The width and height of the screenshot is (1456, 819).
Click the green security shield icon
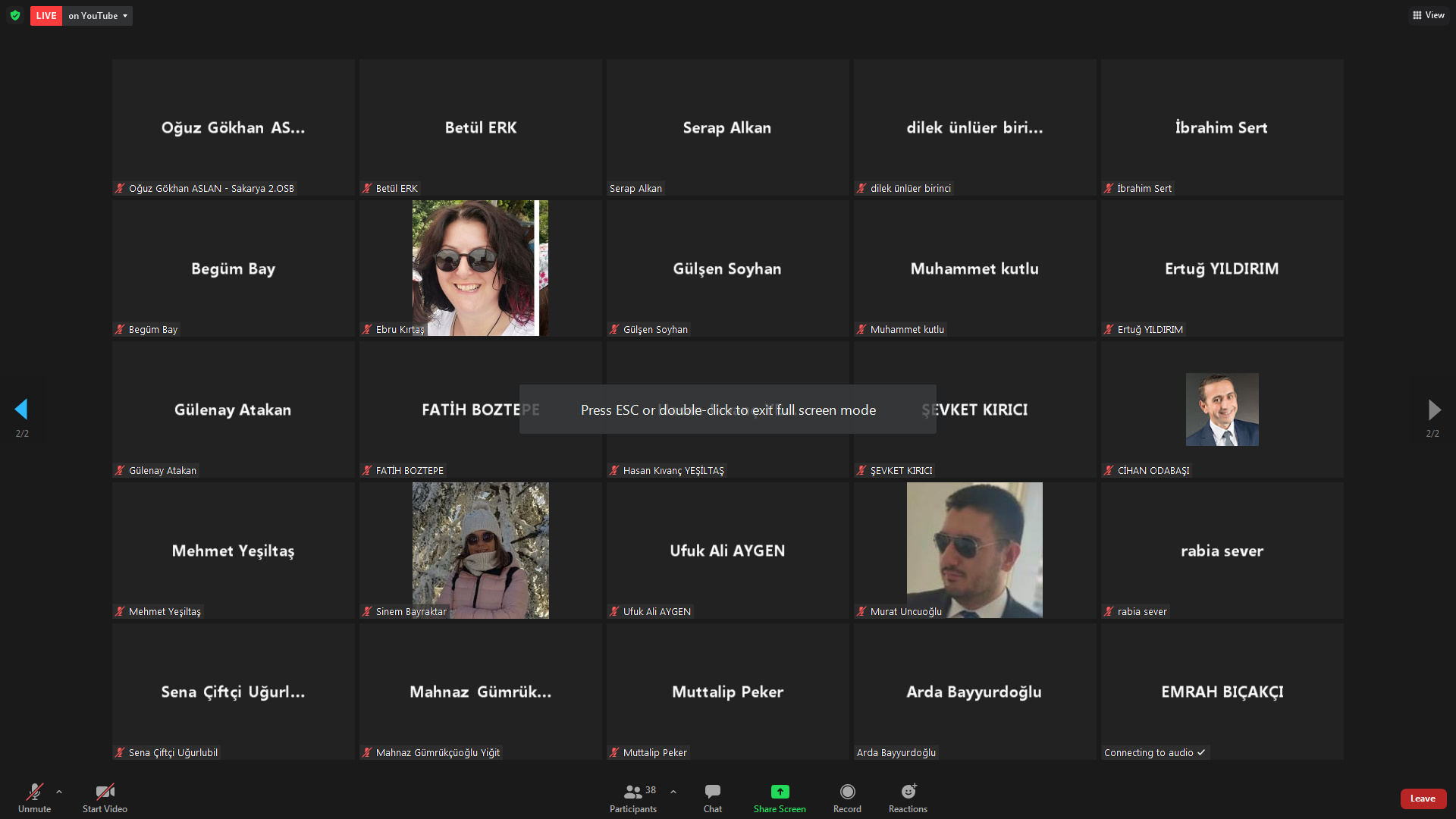tap(15, 15)
